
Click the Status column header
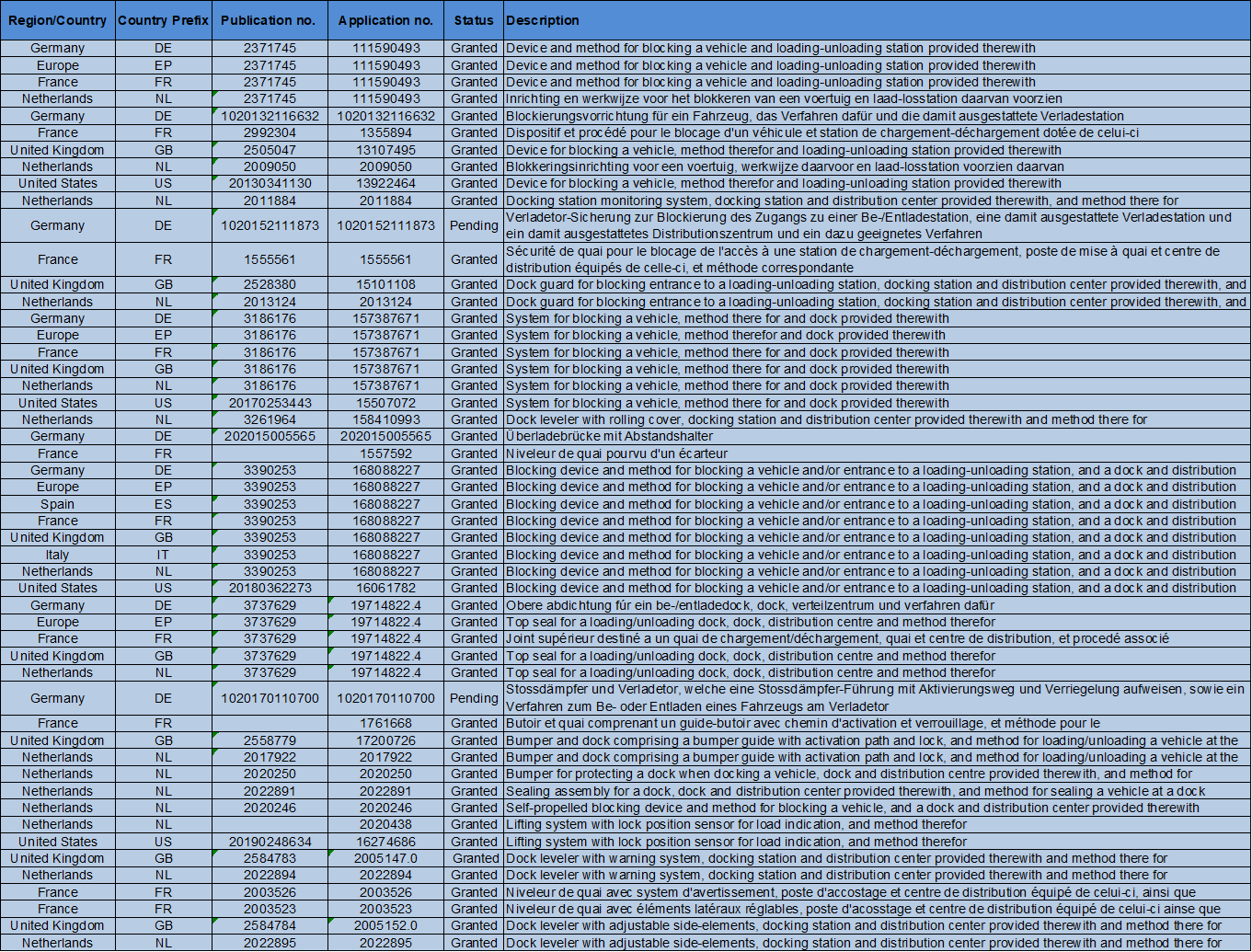tap(474, 20)
